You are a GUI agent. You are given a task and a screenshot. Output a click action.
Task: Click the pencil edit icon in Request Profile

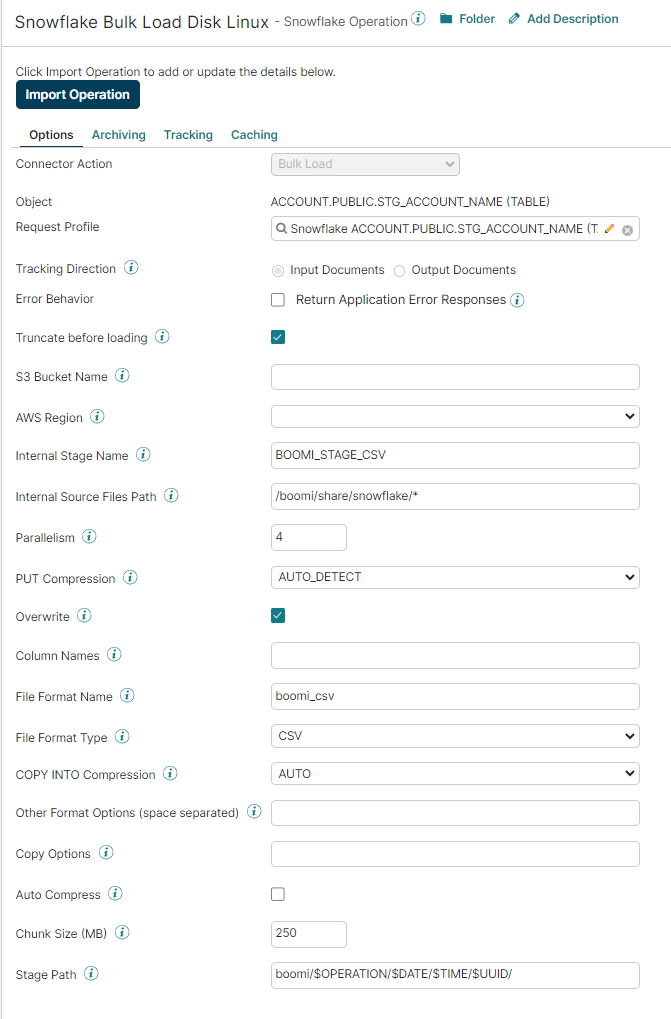click(610, 229)
